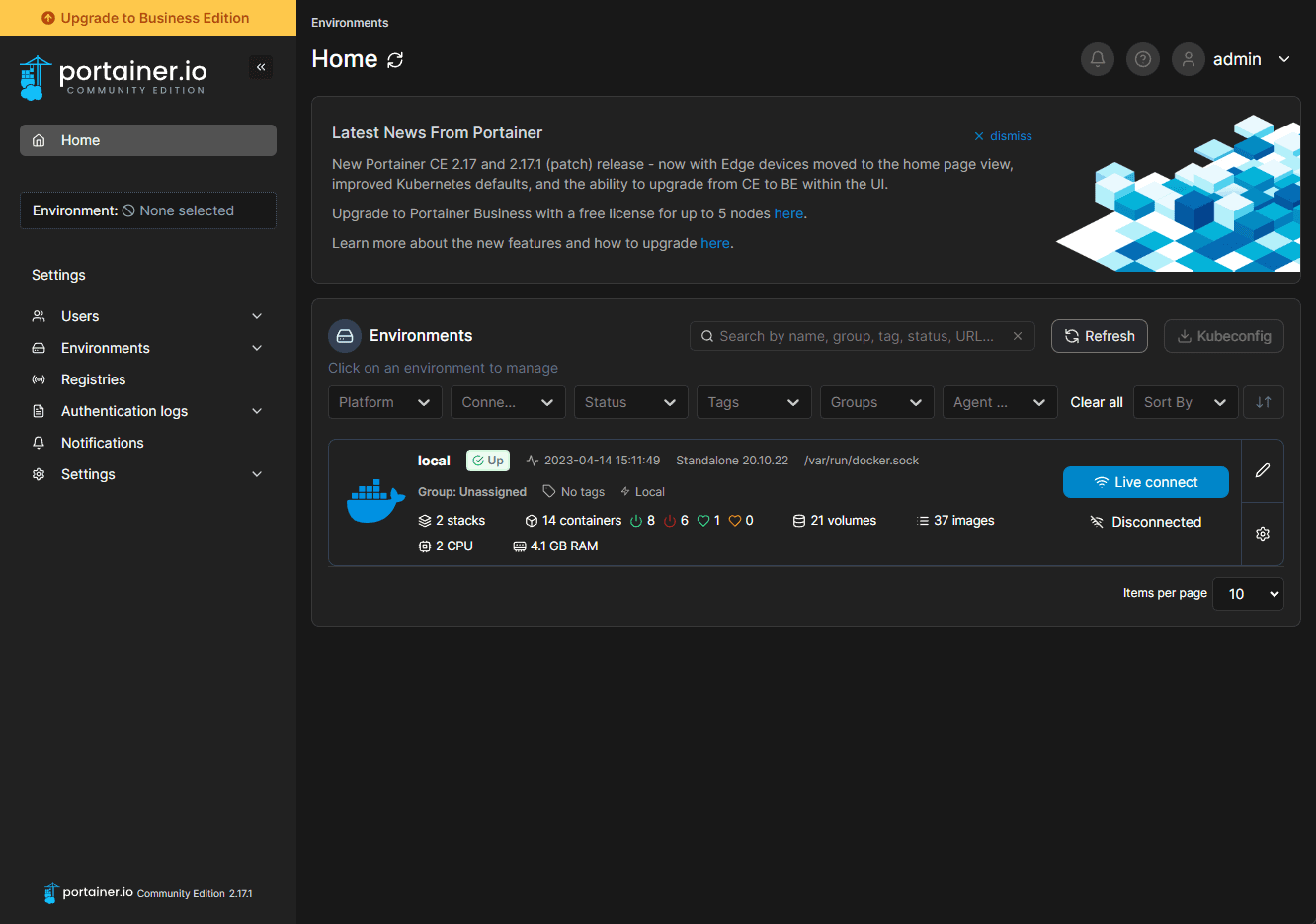The height and width of the screenshot is (924, 1316).
Task: Change the Items per page selector
Action: coord(1248,594)
